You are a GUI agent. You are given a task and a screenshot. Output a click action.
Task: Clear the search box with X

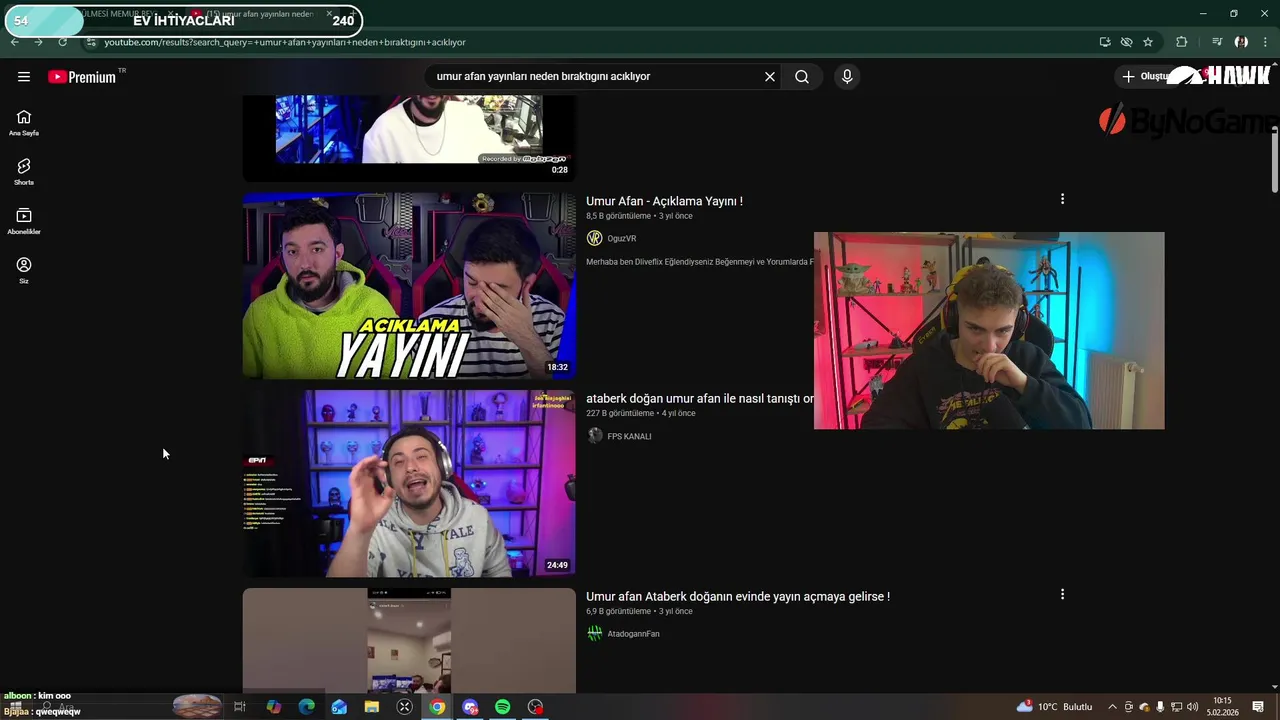point(770,77)
